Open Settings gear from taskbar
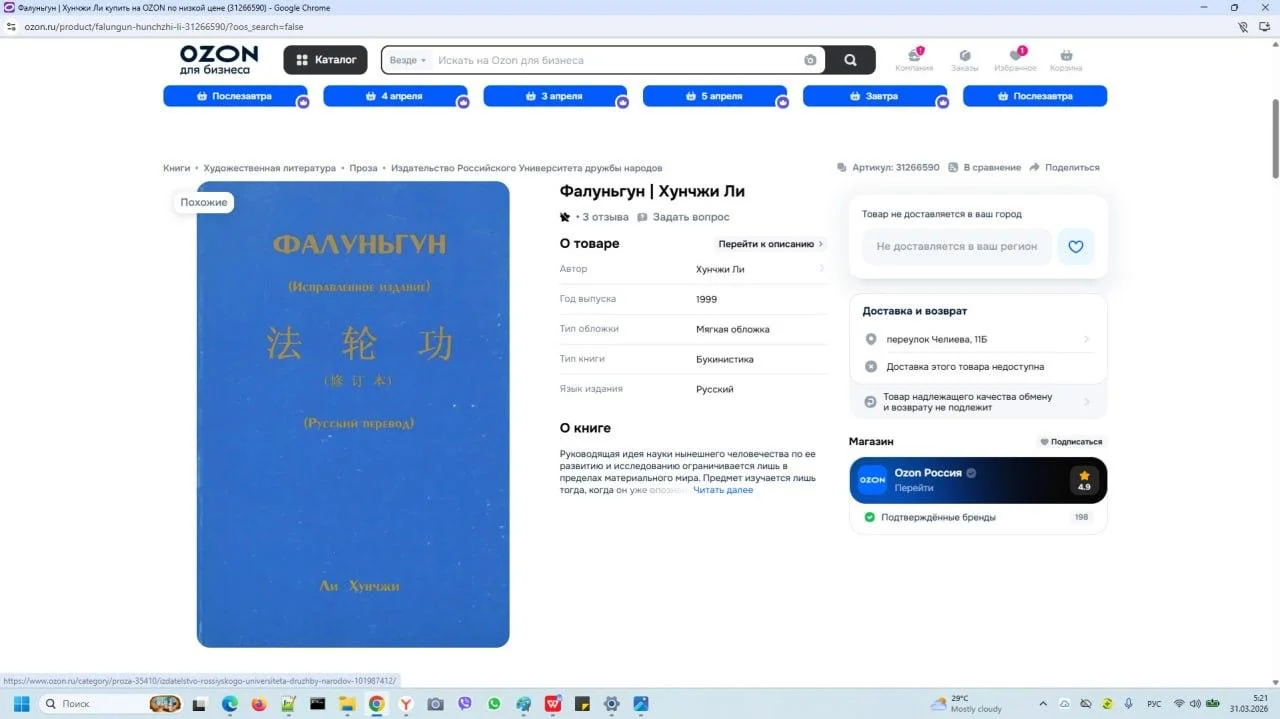The height and width of the screenshot is (719, 1280). pyautogui.click(x=611, y=704)
